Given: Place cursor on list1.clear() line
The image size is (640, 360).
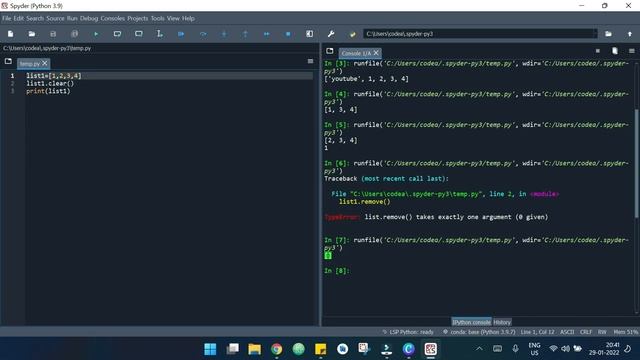Looking at the screenshot, I should pos(50,83).
